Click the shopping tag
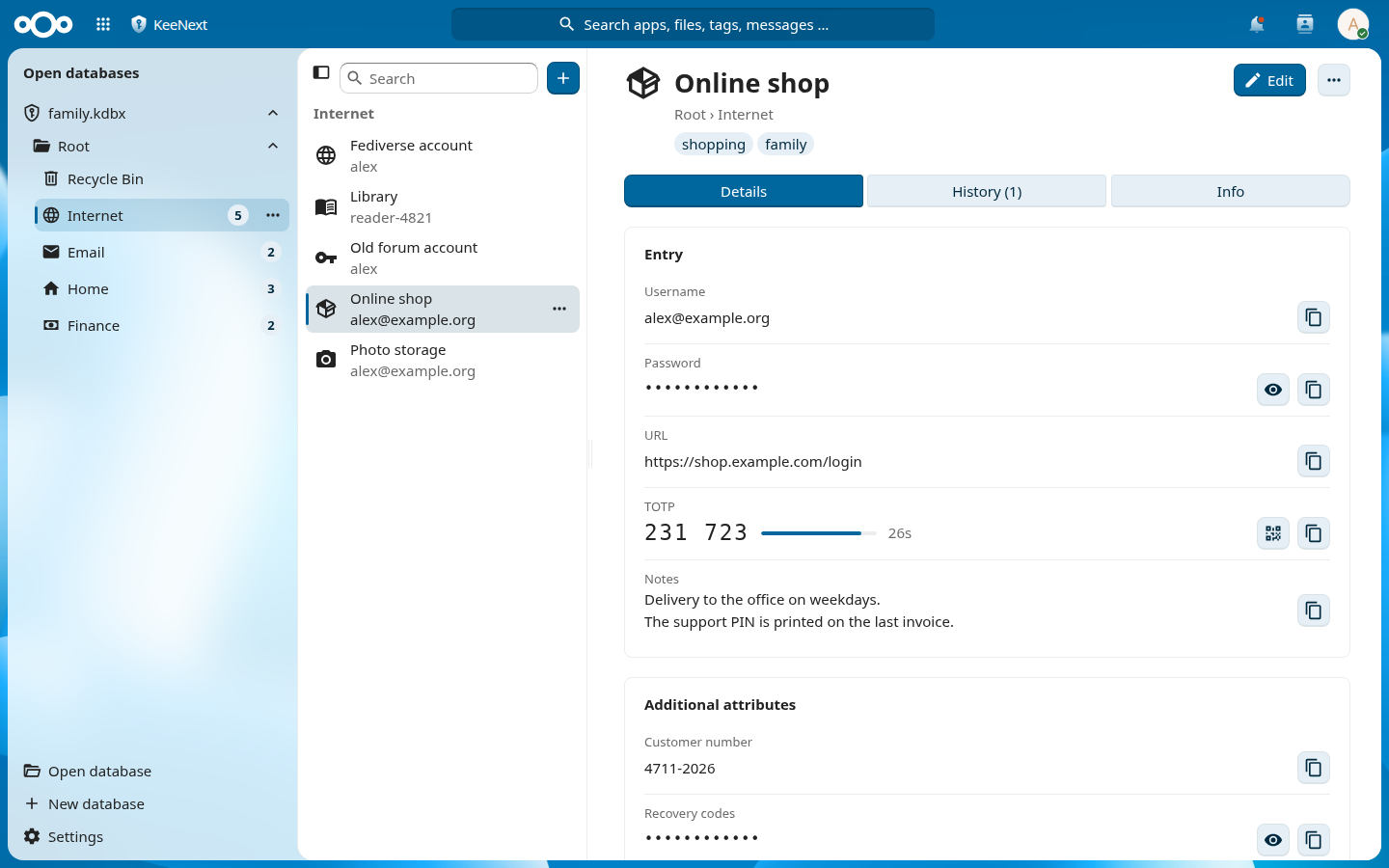 pos(714,144)
